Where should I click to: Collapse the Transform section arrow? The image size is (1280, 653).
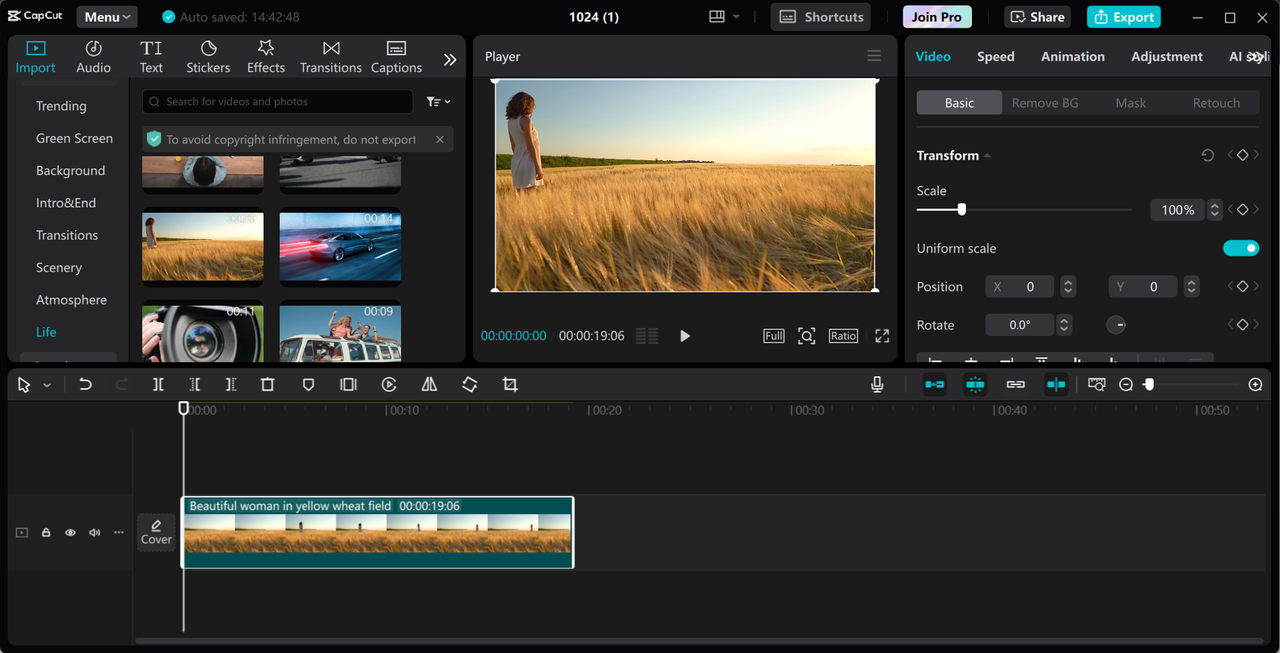987,156
